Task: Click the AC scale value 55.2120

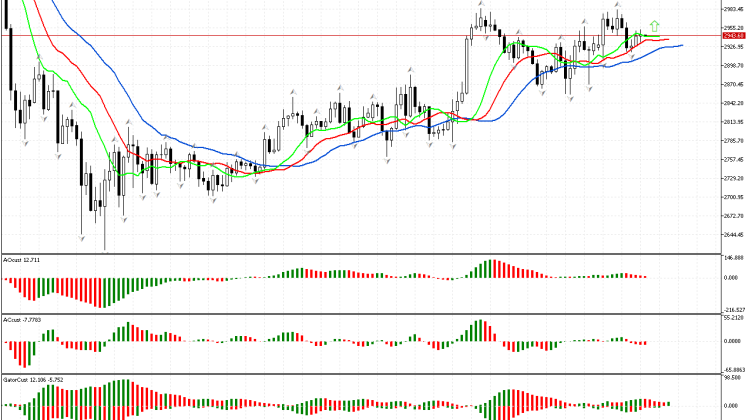Action: 733,317
